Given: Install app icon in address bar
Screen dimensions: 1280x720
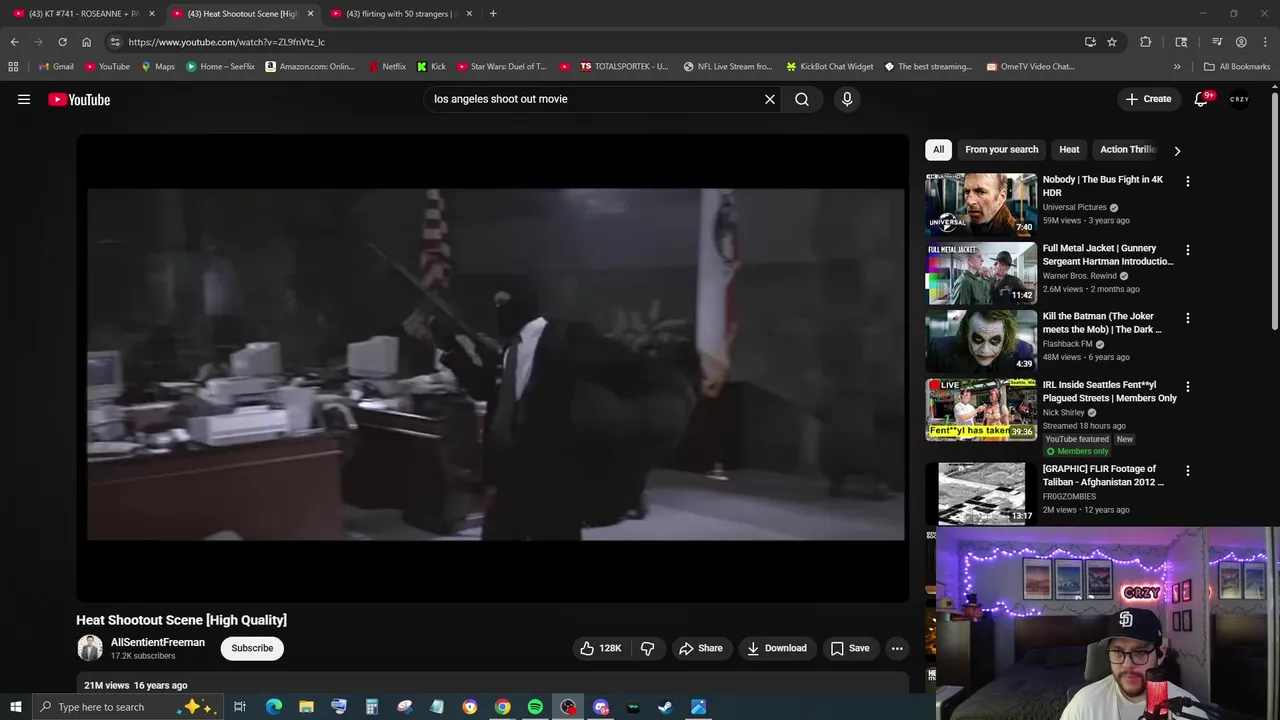Looking at the screenshot, I should click(x=1090, y=42).
